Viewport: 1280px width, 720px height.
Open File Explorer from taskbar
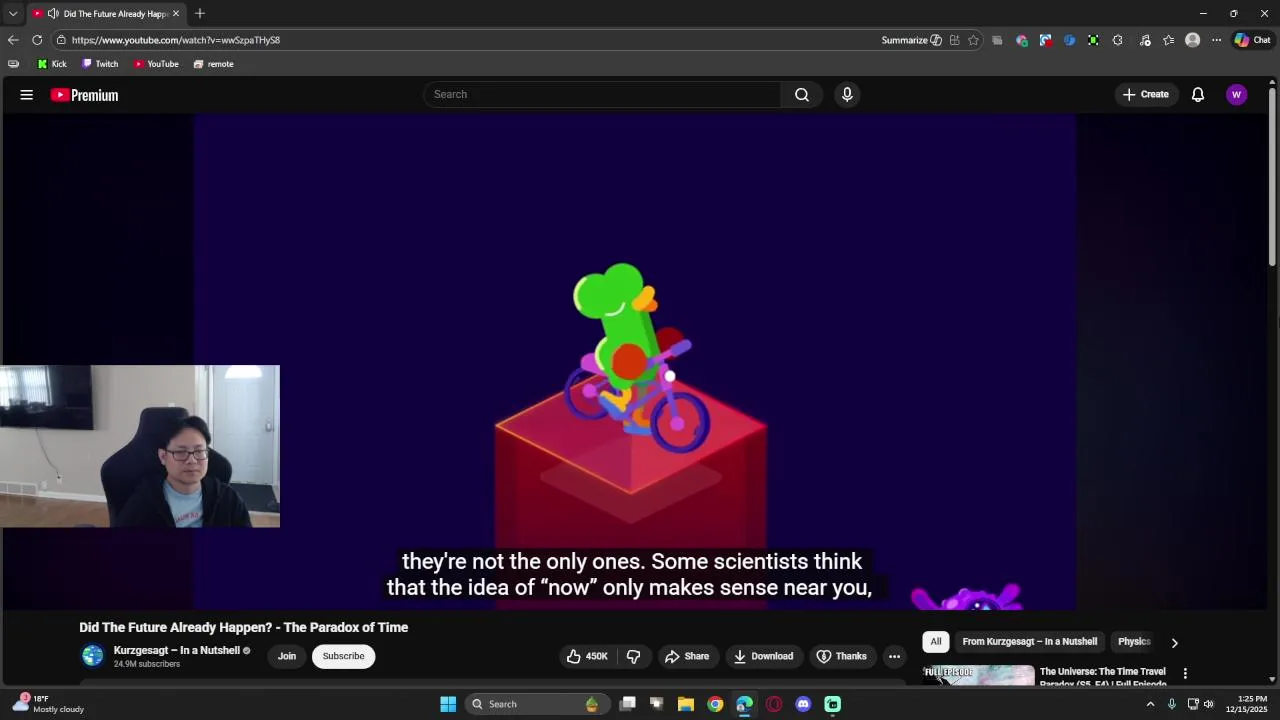pyautogui.click(x=686, y=704)
